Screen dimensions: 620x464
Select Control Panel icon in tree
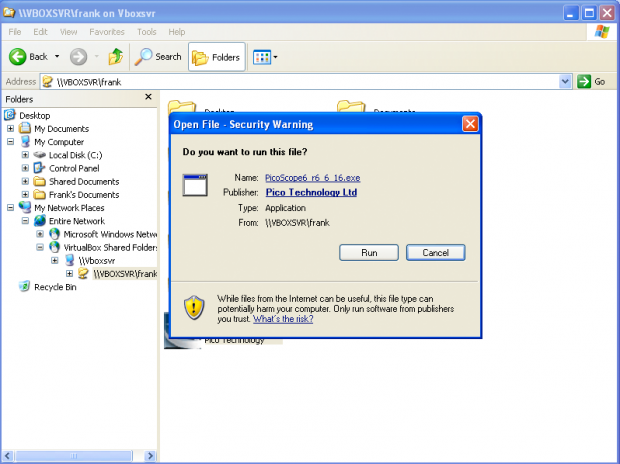pos(40,168)
